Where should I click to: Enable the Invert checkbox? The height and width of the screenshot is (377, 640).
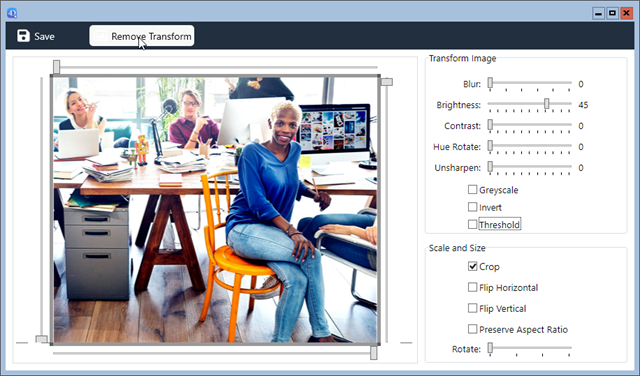pyautogui.click(x=472, y=207)
